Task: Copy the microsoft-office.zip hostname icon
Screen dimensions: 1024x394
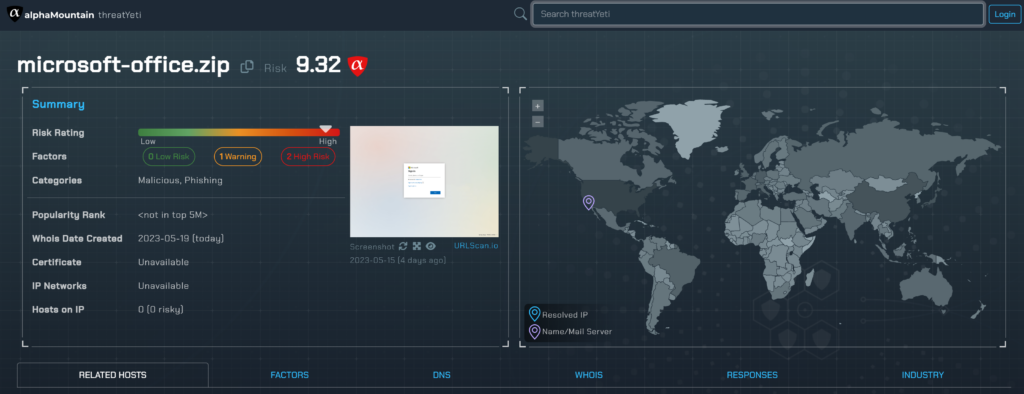Action: (247, 67)
